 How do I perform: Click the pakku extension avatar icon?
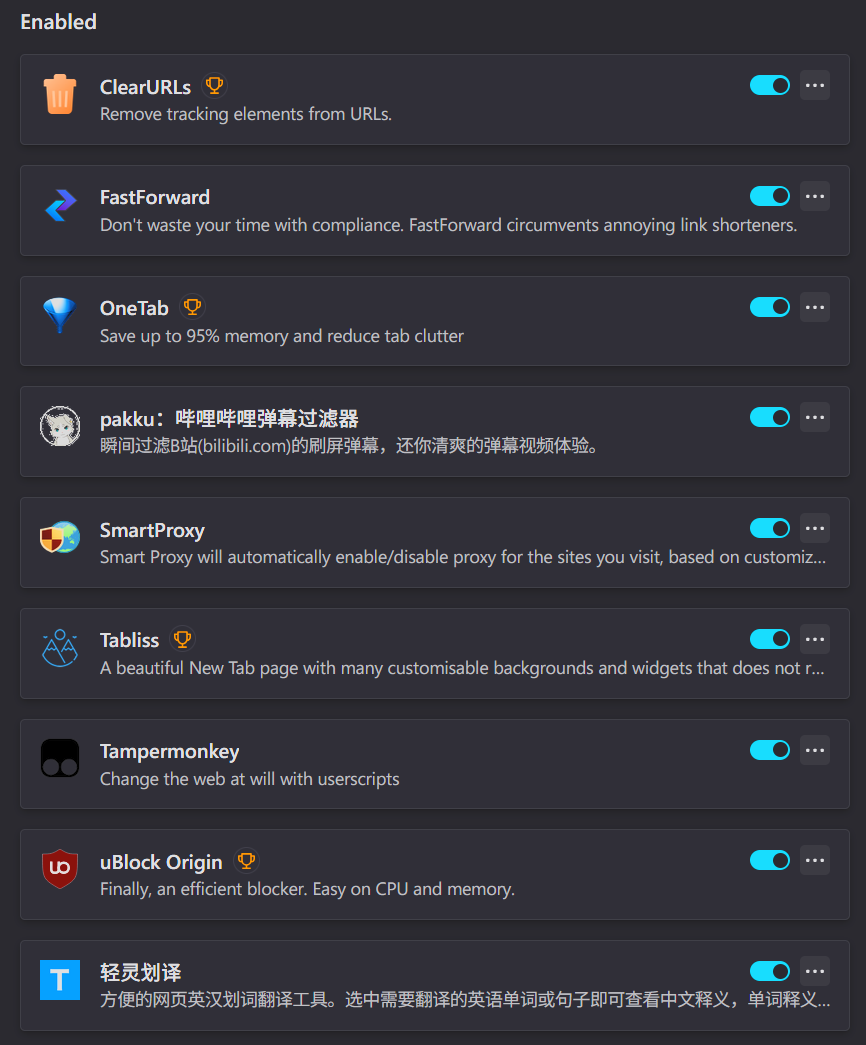(60, 426)
